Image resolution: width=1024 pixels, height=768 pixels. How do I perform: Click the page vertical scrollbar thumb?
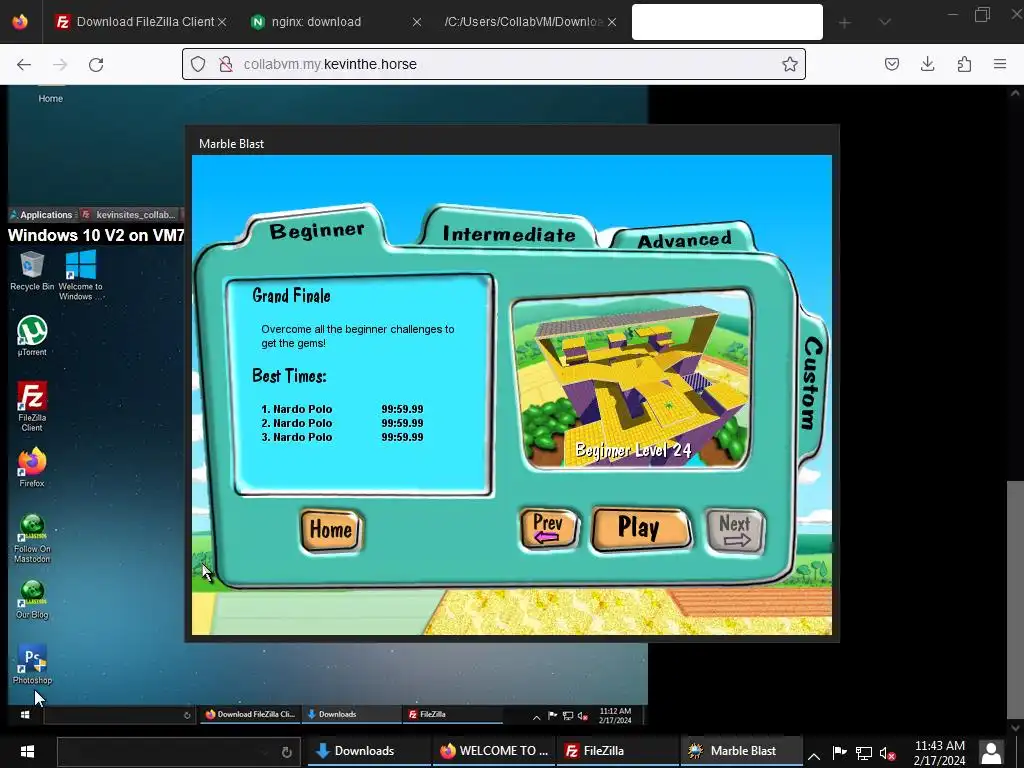click(x=1015, y=599)
